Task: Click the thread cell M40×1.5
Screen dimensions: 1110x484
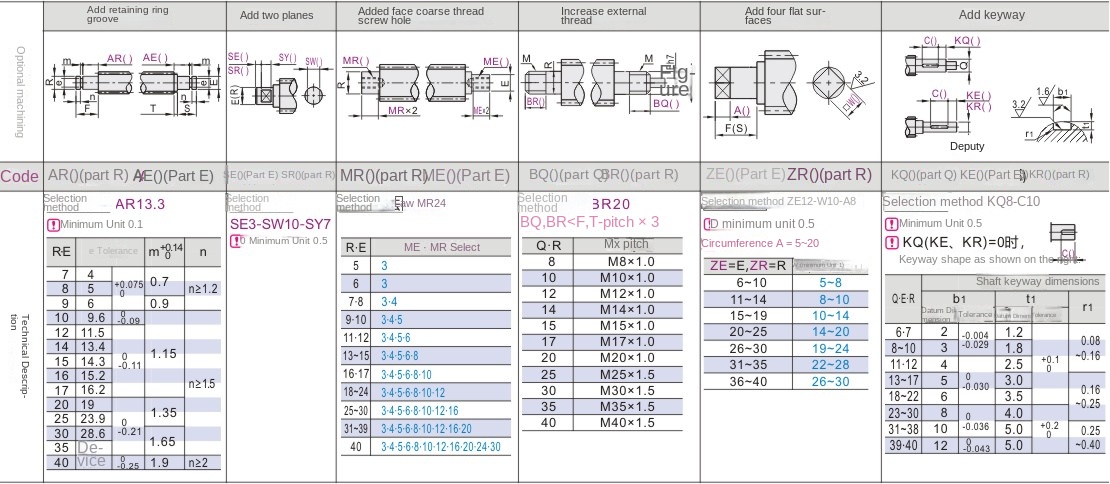Action: [627, 422]
